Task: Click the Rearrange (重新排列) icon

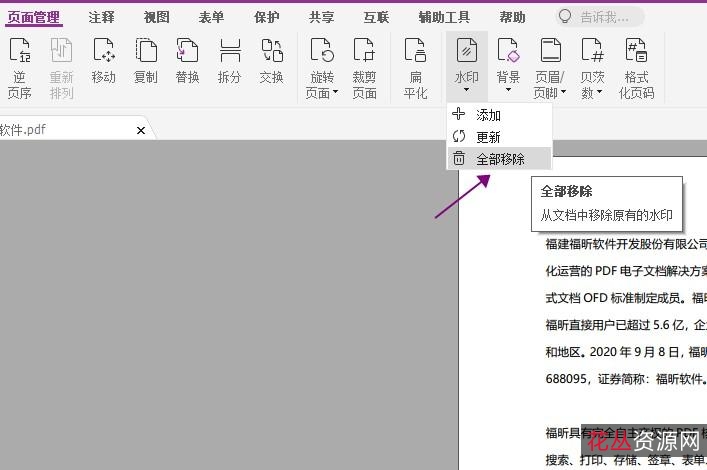Action: (61, 50)
